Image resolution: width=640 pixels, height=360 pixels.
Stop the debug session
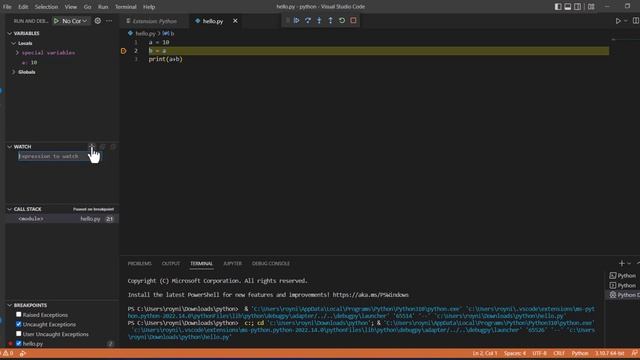coord(353,20)
